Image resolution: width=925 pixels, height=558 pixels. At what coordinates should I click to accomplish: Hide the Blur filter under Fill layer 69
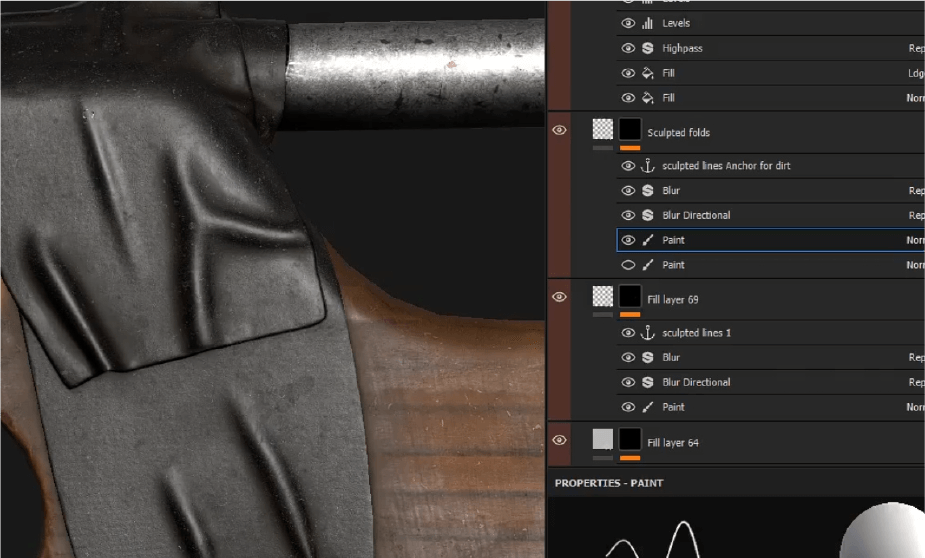[x=628, y=357]
